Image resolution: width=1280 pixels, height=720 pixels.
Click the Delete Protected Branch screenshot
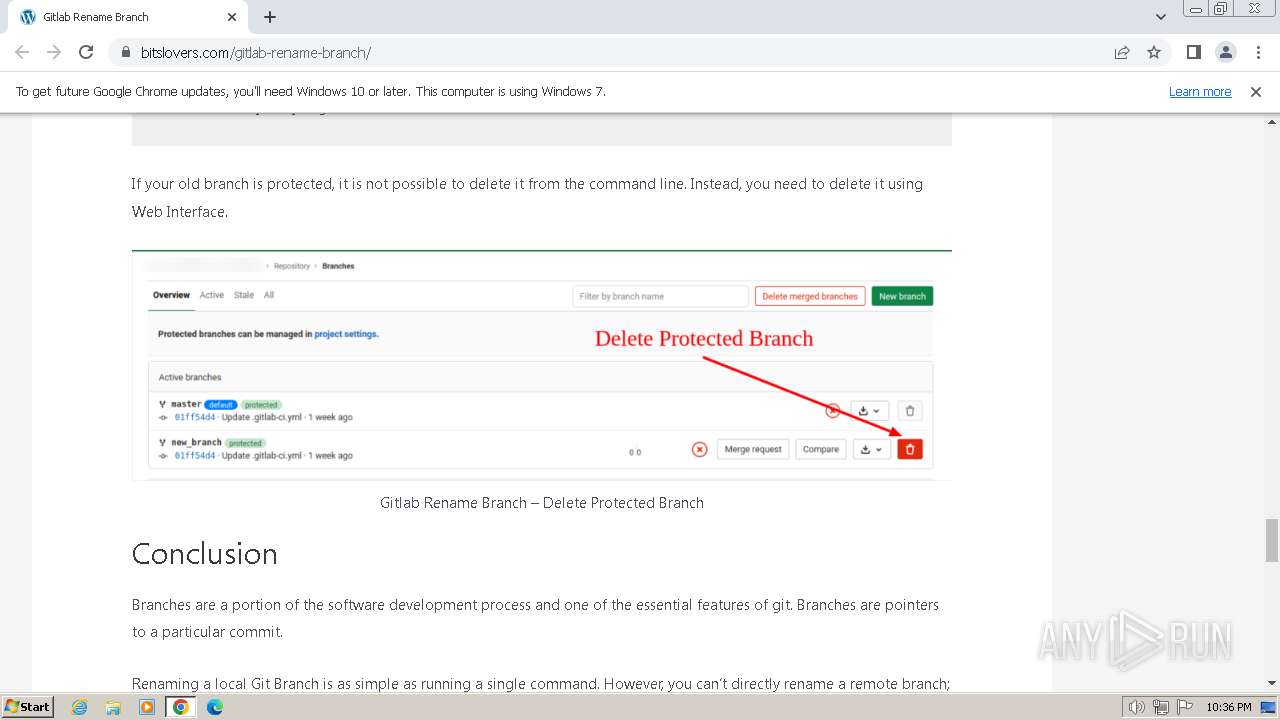pos(541,365)
